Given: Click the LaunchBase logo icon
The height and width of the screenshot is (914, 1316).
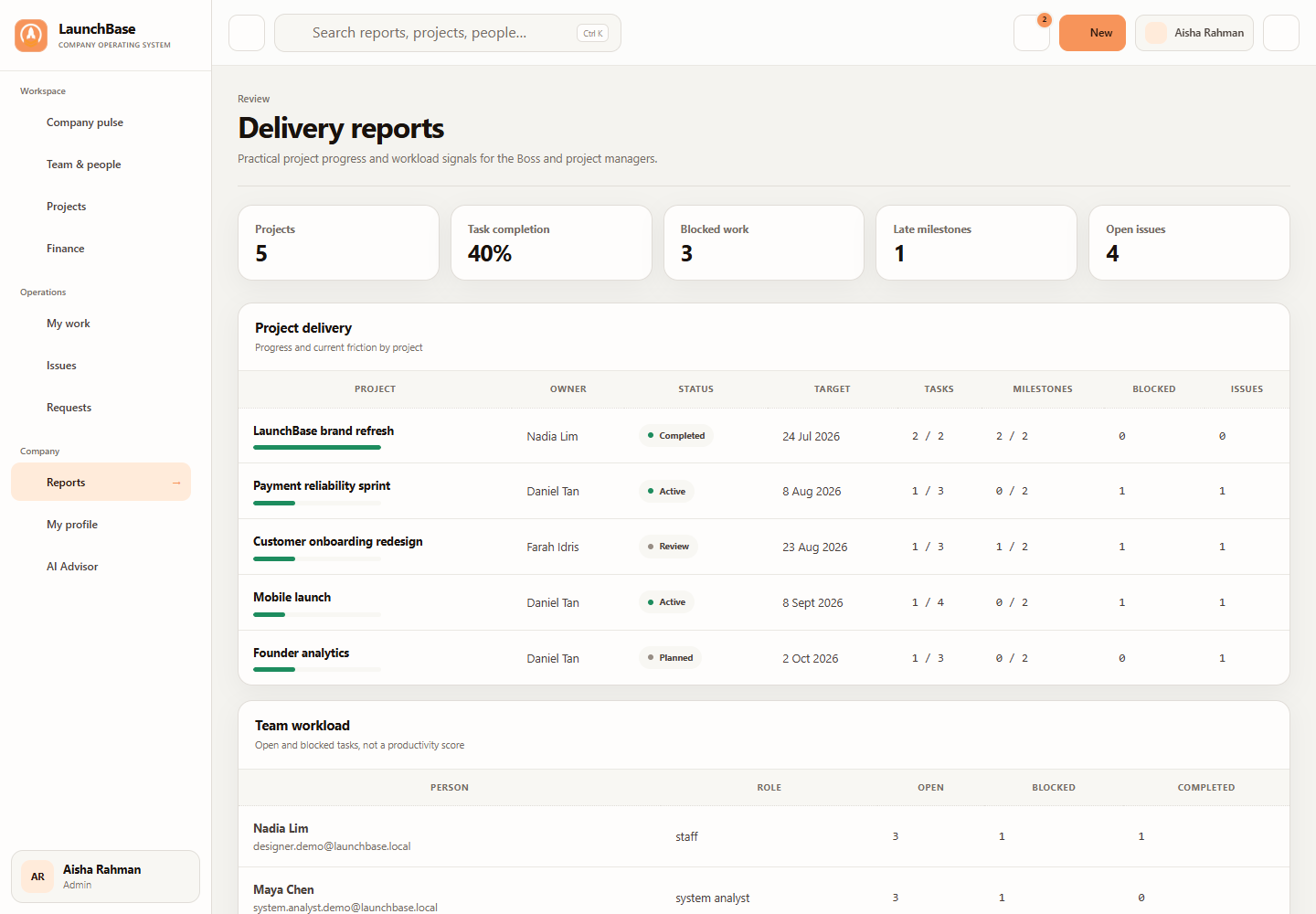Looking at the screenshot, I should 31,36.
